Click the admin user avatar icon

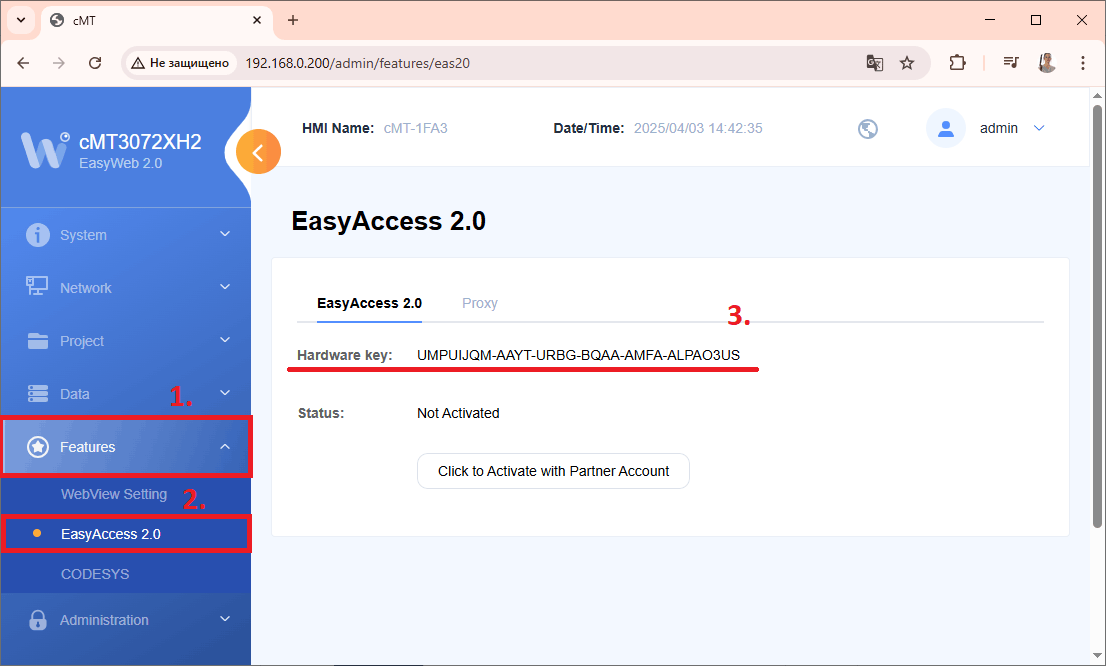(x=945, y=128)
